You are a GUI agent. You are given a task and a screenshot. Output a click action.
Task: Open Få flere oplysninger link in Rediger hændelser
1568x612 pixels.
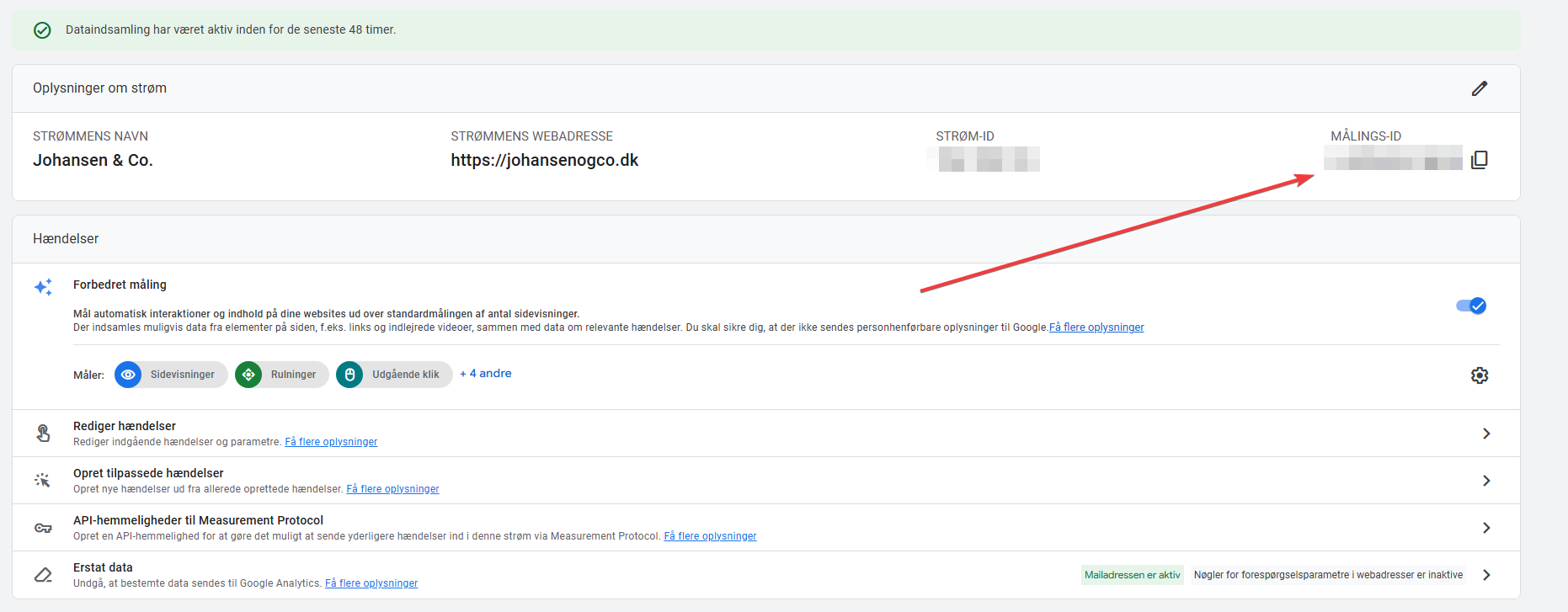[331, 442]
